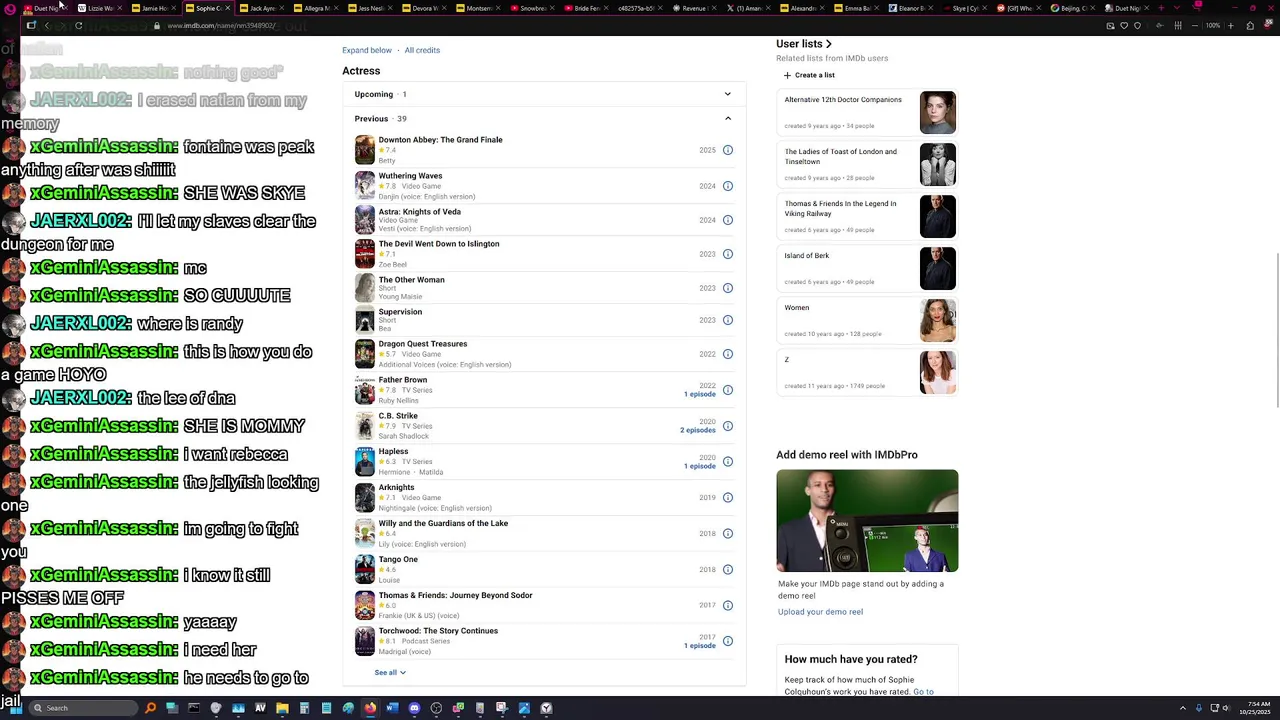Image resolution: width=1280 pixels, height=720 pixels.
Task: Open the terminal icon in the taskbar
Action: coord(194,708)
